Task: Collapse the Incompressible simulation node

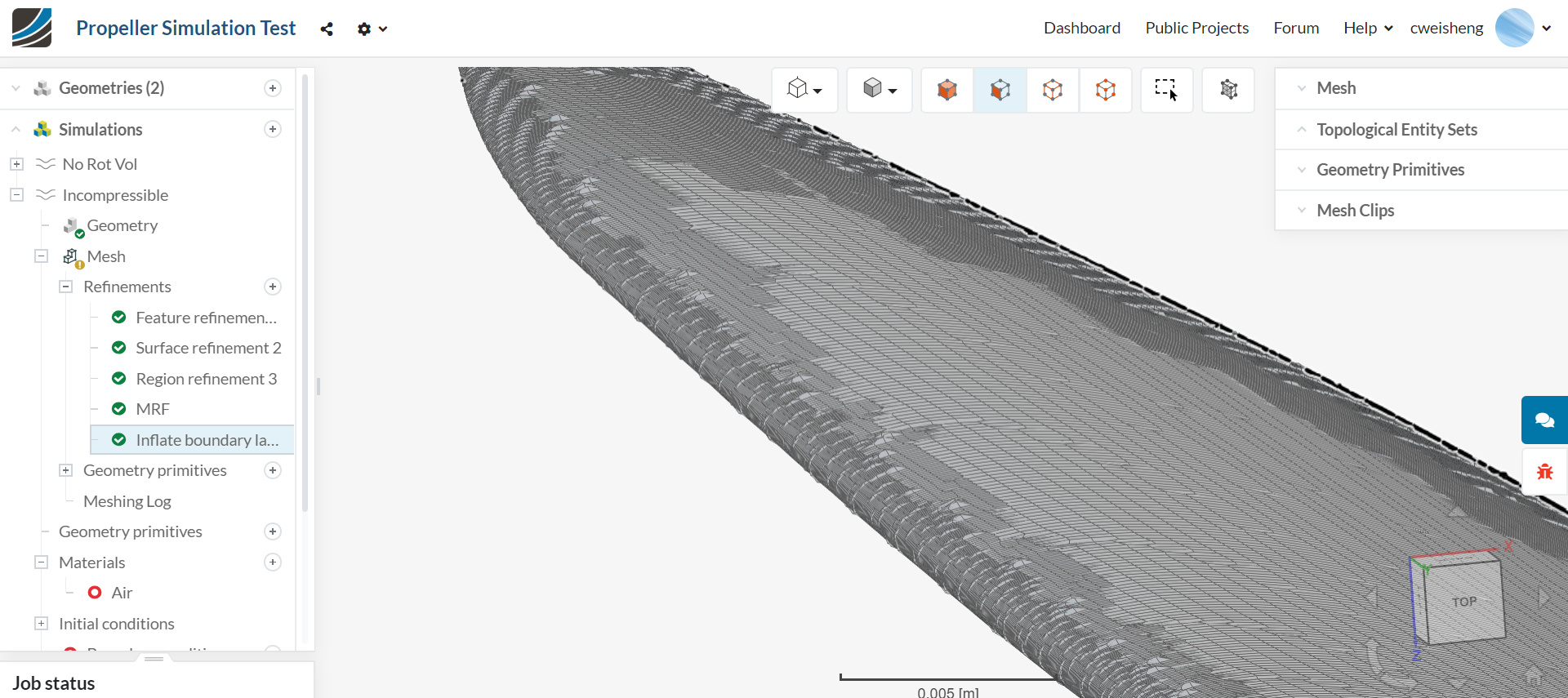Action: tap(16, 195)
